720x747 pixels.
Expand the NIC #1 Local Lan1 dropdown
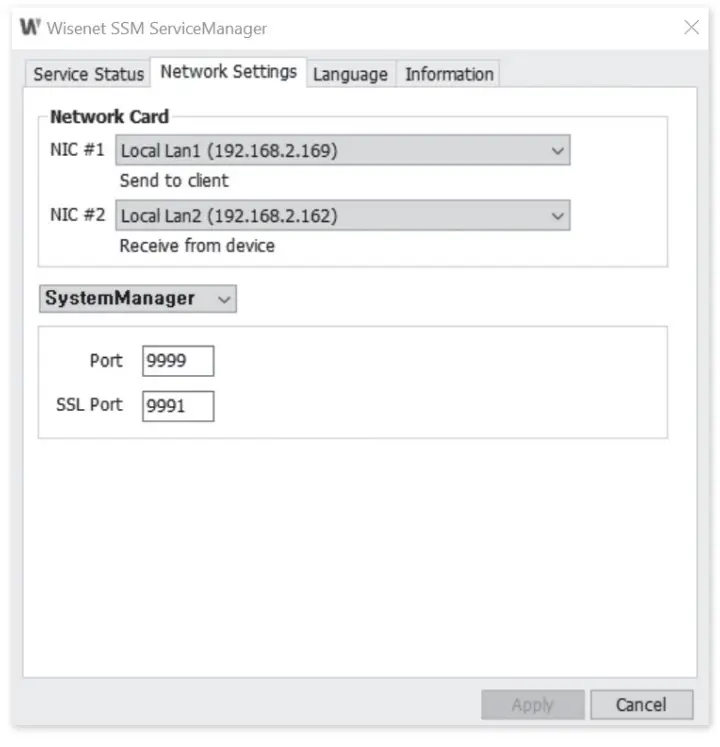click(x=343, y=151)
